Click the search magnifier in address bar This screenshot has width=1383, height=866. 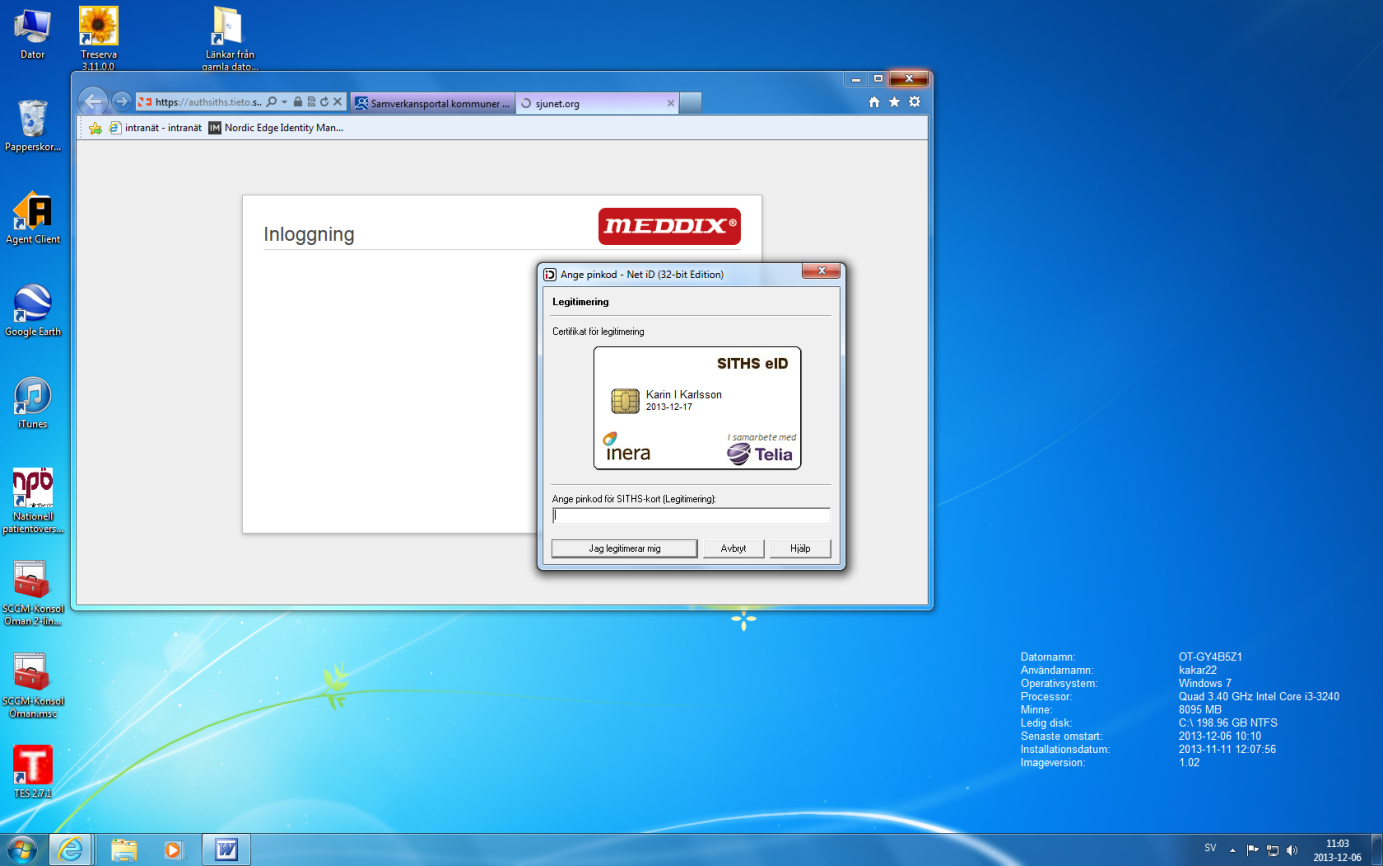click(x=271, y=102)
